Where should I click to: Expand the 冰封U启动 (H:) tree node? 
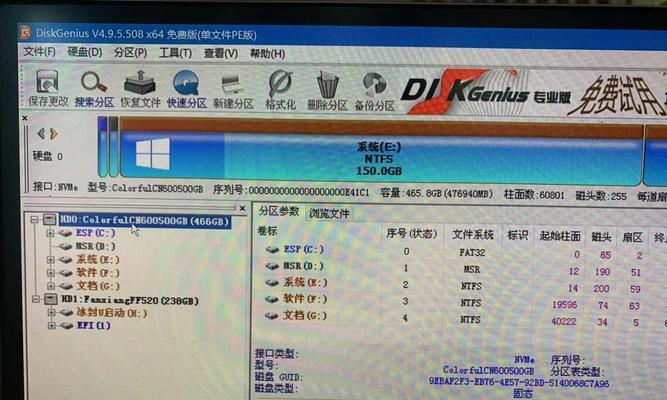51,312
